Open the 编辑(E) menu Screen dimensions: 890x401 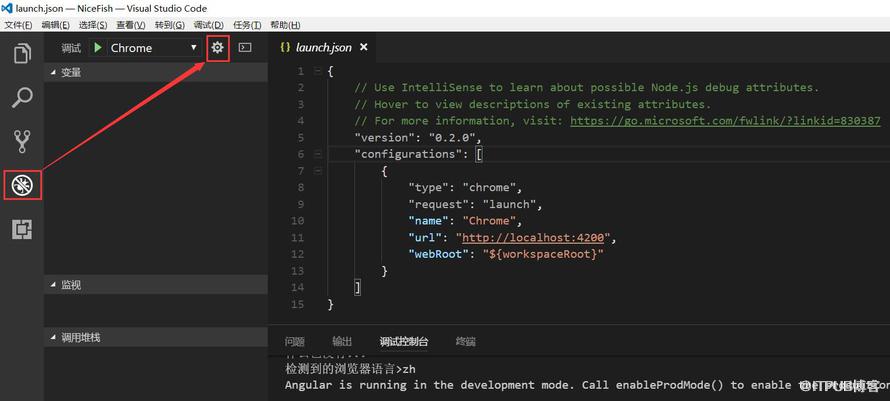pyautogui.click(x=56, y=25)
